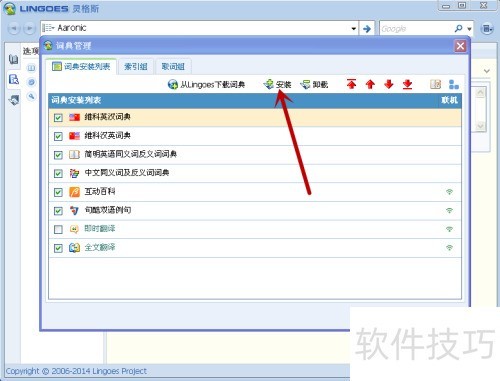Click the 互动百科 orange dictionary icon
Image resolution: width=500 pixels, height=381 pixels.
pos(74,192)
